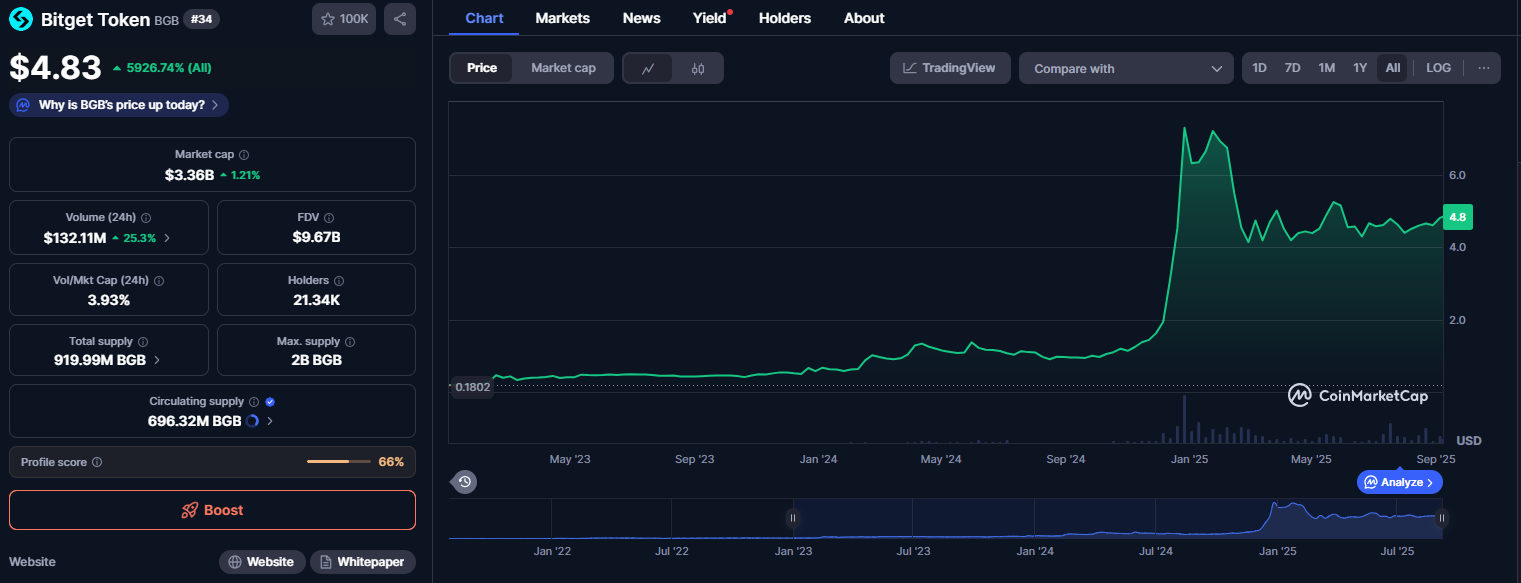
Task: Click the USD currency label on chart
Action: point(1469,441)
